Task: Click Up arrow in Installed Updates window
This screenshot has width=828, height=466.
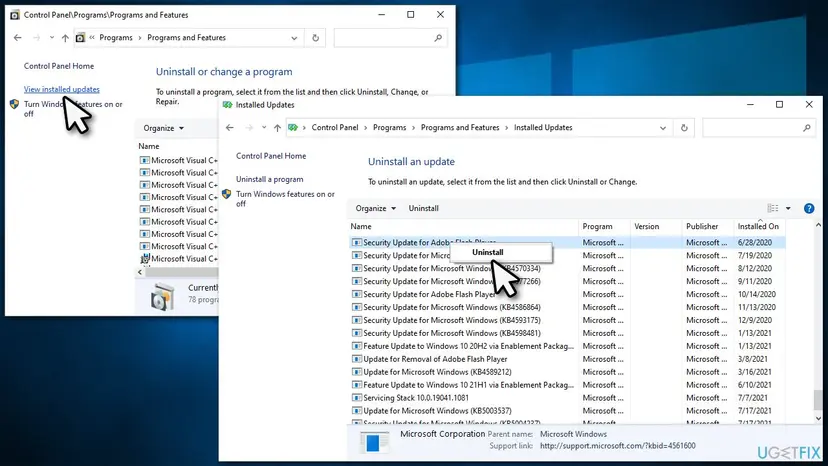Action: (277, 128)
